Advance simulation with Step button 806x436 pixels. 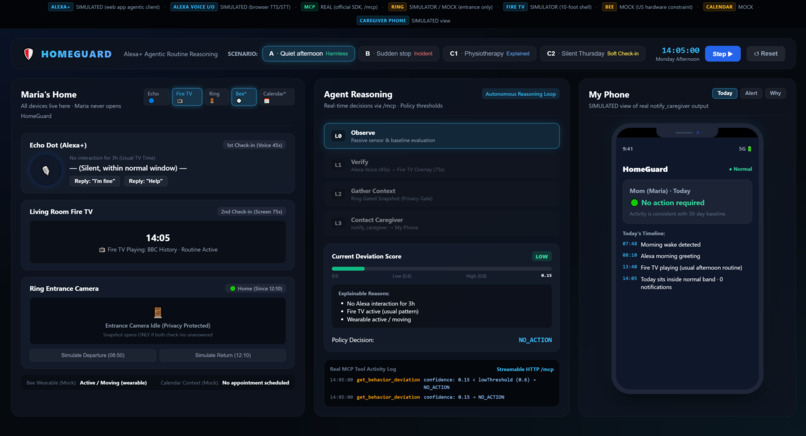click(722, 53)
